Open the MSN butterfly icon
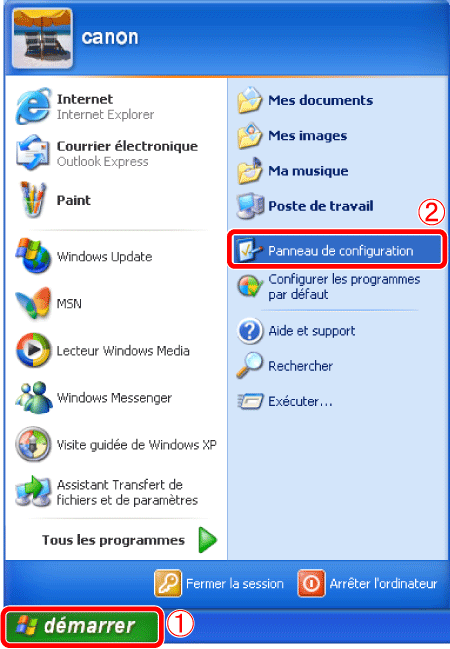450x649 pixels. [x=33, y=303]
